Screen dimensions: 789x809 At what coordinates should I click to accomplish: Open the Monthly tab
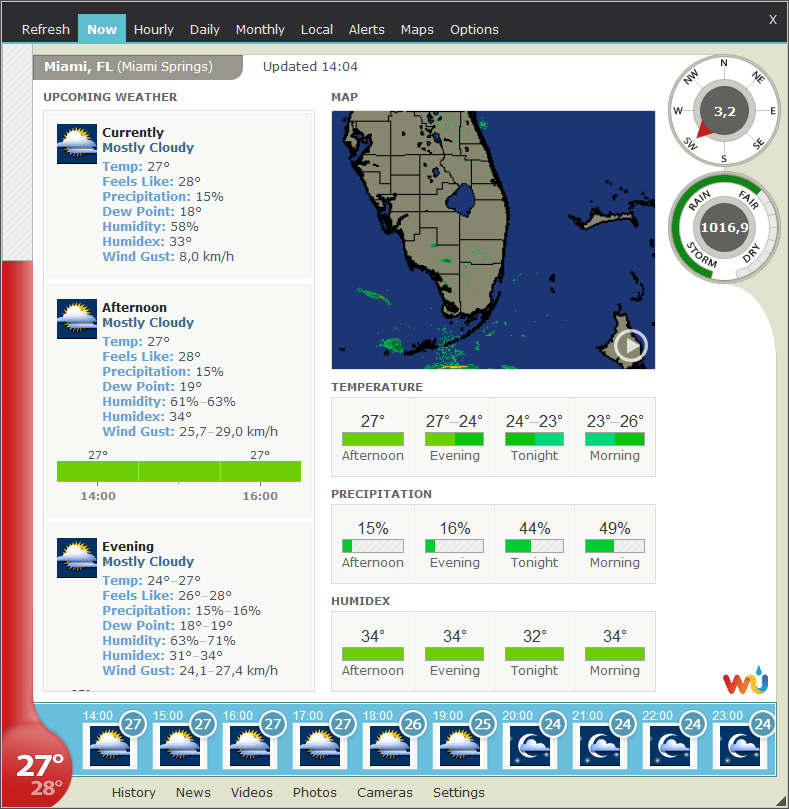point(260,29)
